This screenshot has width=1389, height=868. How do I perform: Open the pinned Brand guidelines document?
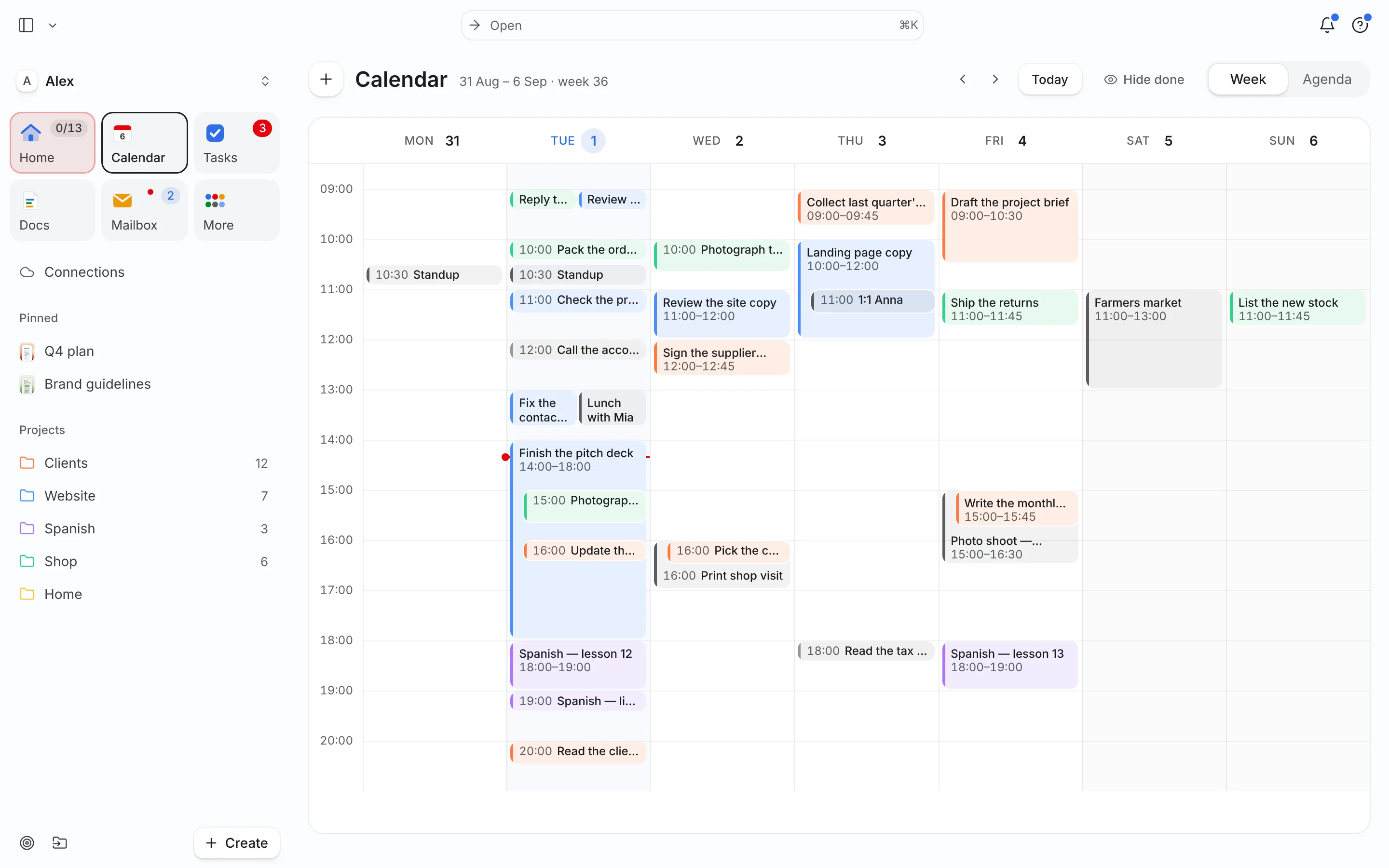point(145,384)
